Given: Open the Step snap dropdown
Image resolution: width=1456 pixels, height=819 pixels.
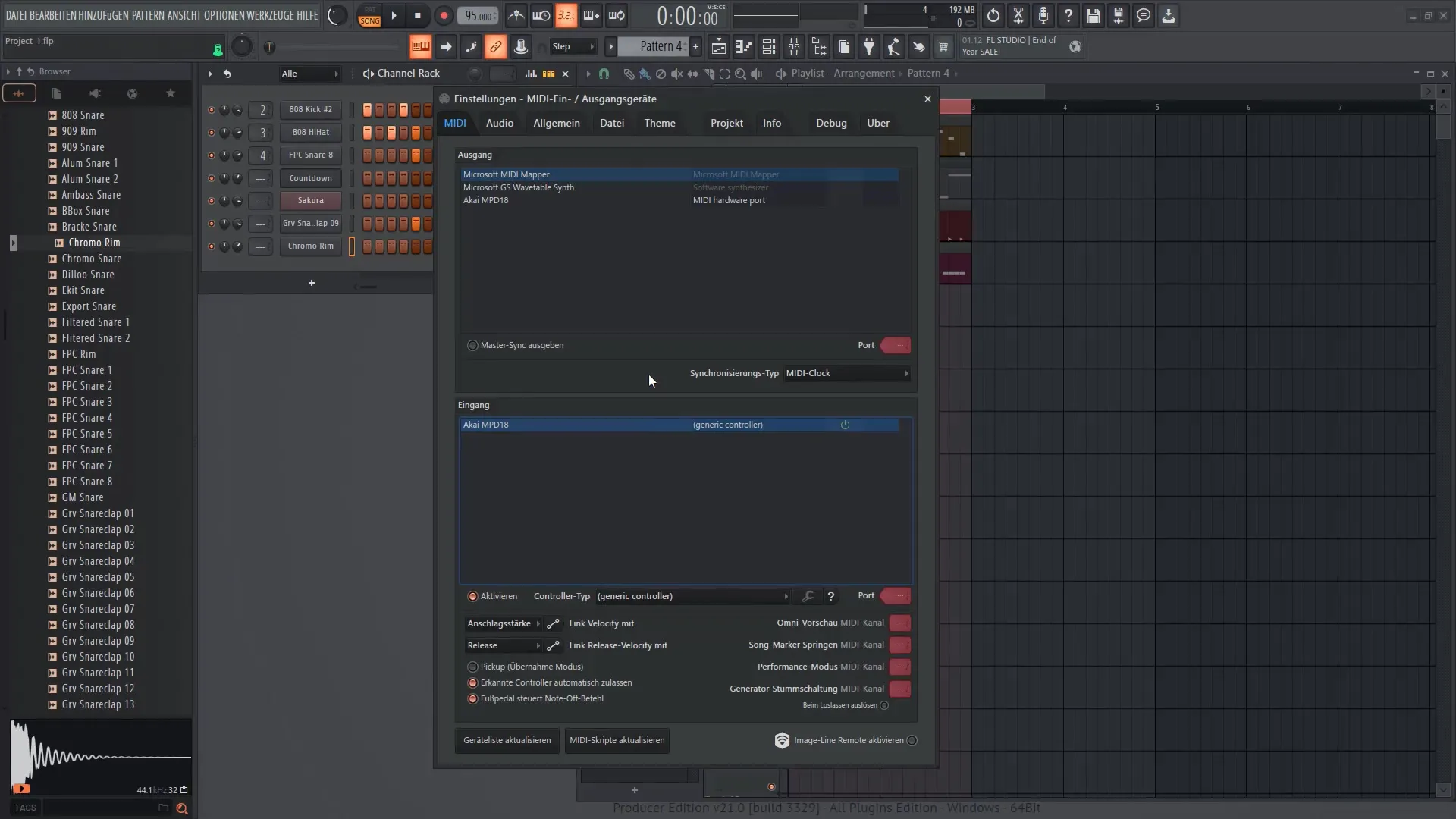Looking at the screenshot, I should pos(573,47).
